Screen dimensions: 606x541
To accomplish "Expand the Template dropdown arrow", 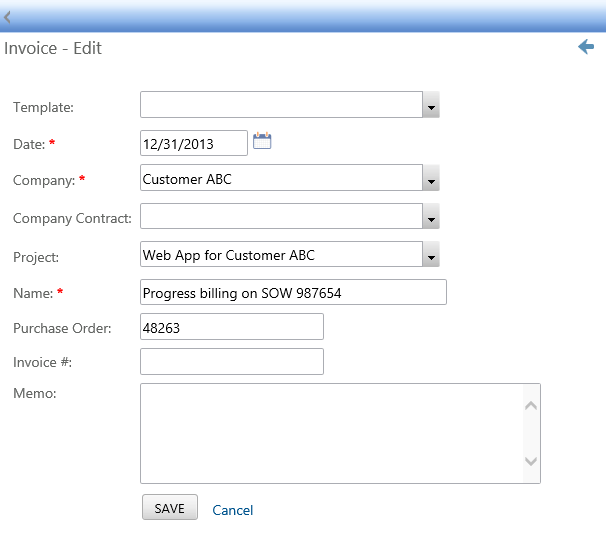I will tap(431, 105).
